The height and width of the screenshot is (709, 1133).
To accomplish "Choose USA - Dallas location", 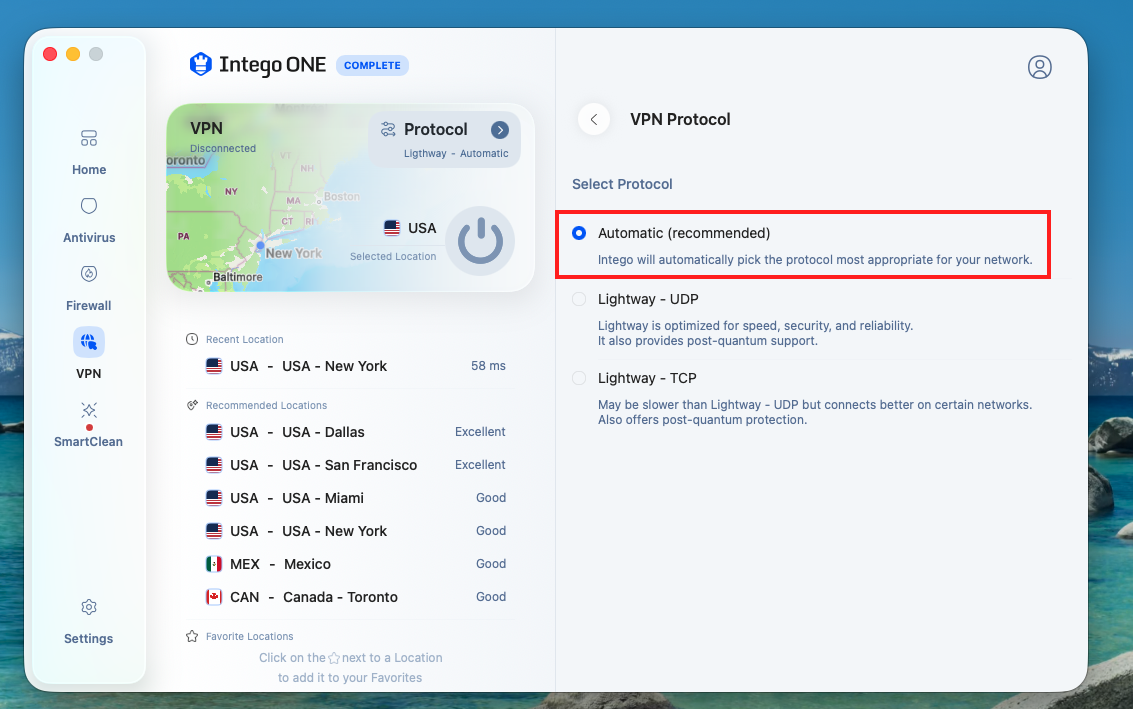I will (356, 432).
